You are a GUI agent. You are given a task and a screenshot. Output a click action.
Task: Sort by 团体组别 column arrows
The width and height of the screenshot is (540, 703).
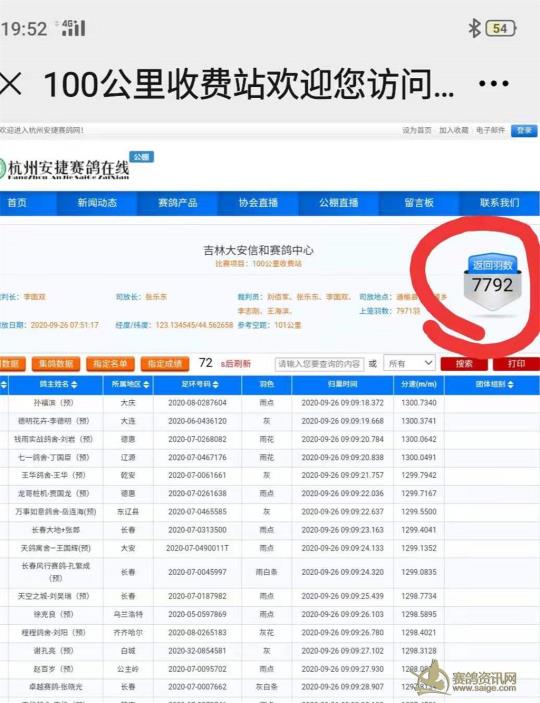(510, 385)
